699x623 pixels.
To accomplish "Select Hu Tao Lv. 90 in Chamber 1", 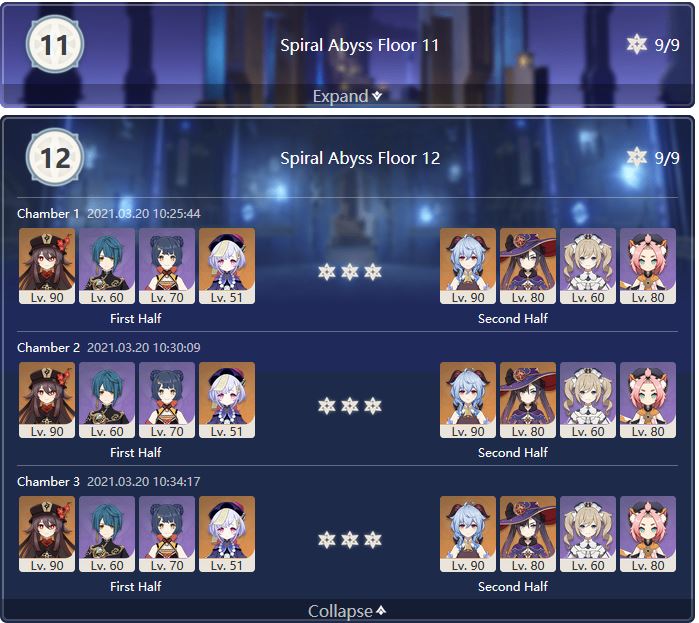I will click(x=47, y=266).
